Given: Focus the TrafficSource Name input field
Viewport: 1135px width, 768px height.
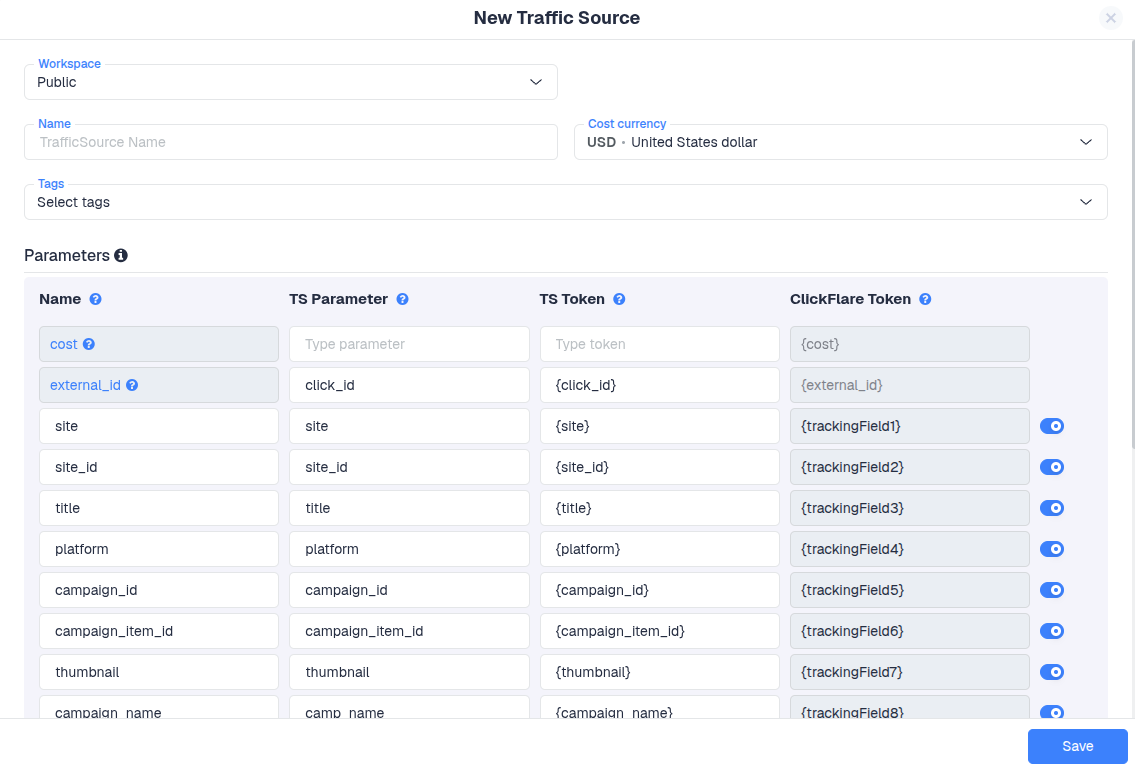Looking at the screenshot, I should (291, 142).
